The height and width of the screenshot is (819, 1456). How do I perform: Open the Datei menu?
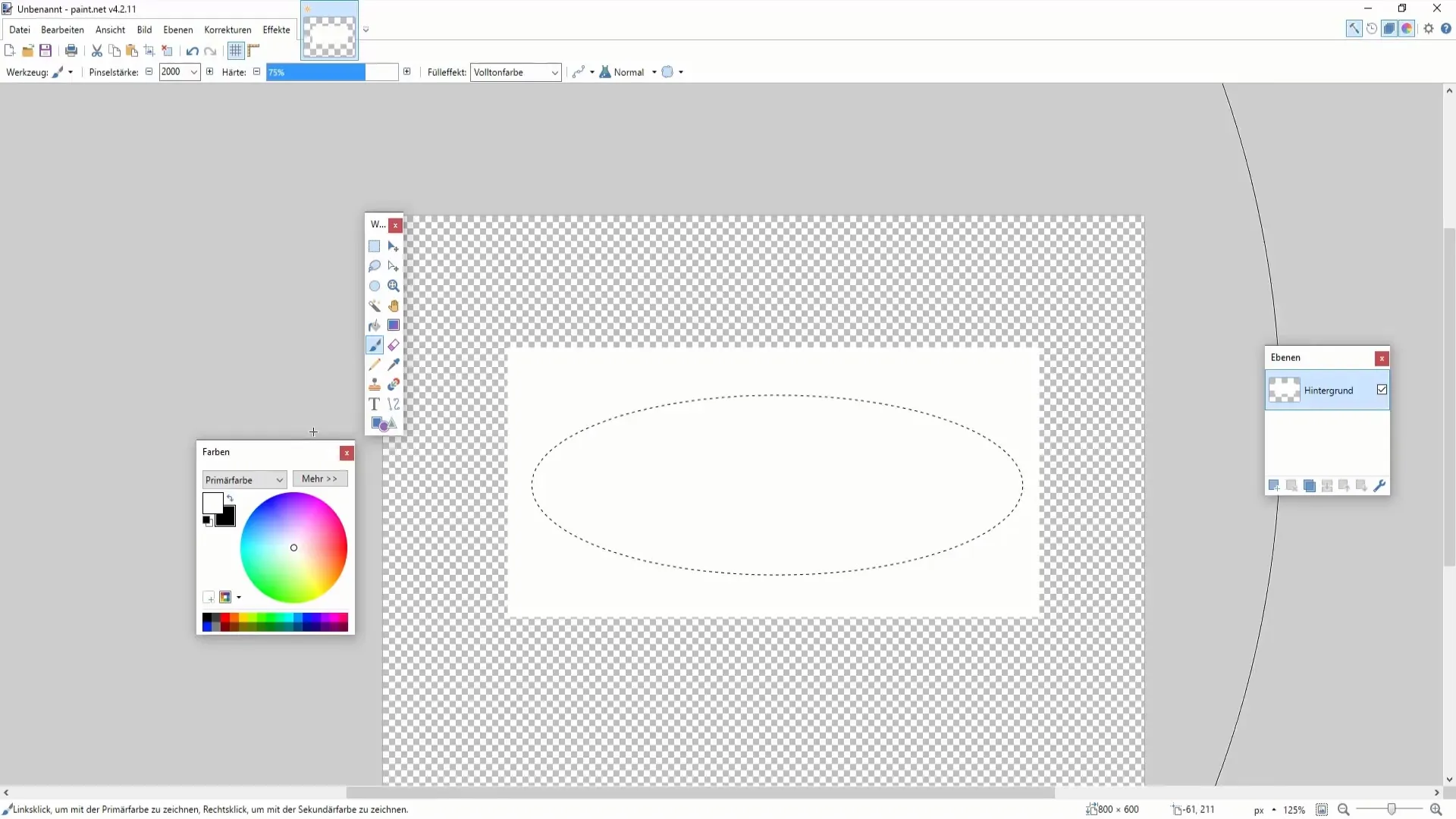(20, 30)
